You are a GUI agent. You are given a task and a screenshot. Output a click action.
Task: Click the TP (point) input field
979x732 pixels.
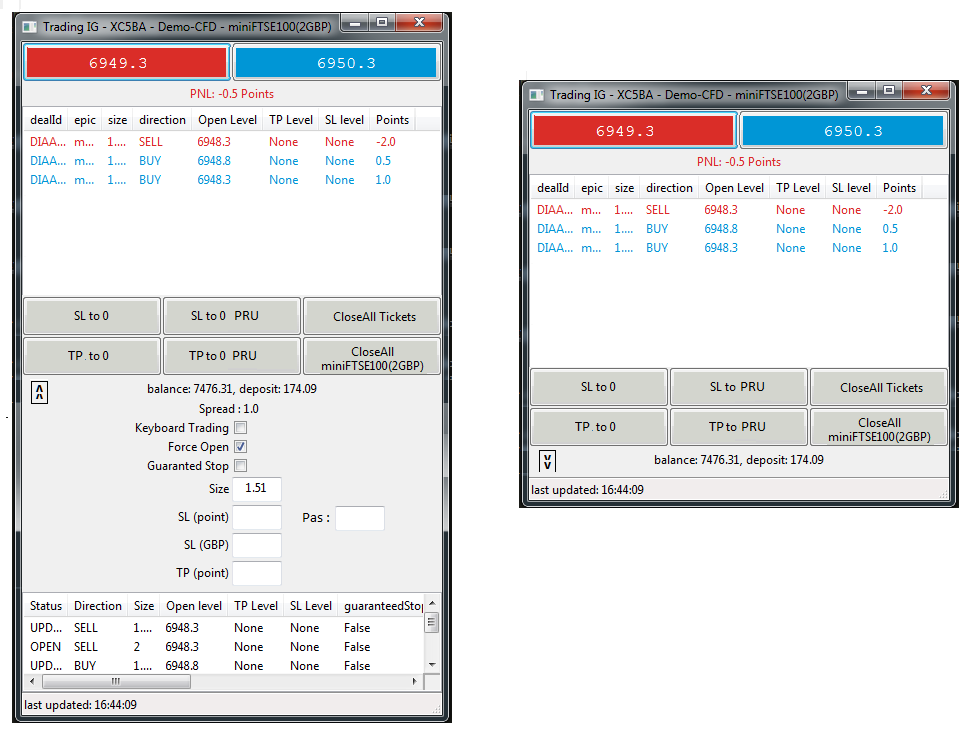pos(257,573)
